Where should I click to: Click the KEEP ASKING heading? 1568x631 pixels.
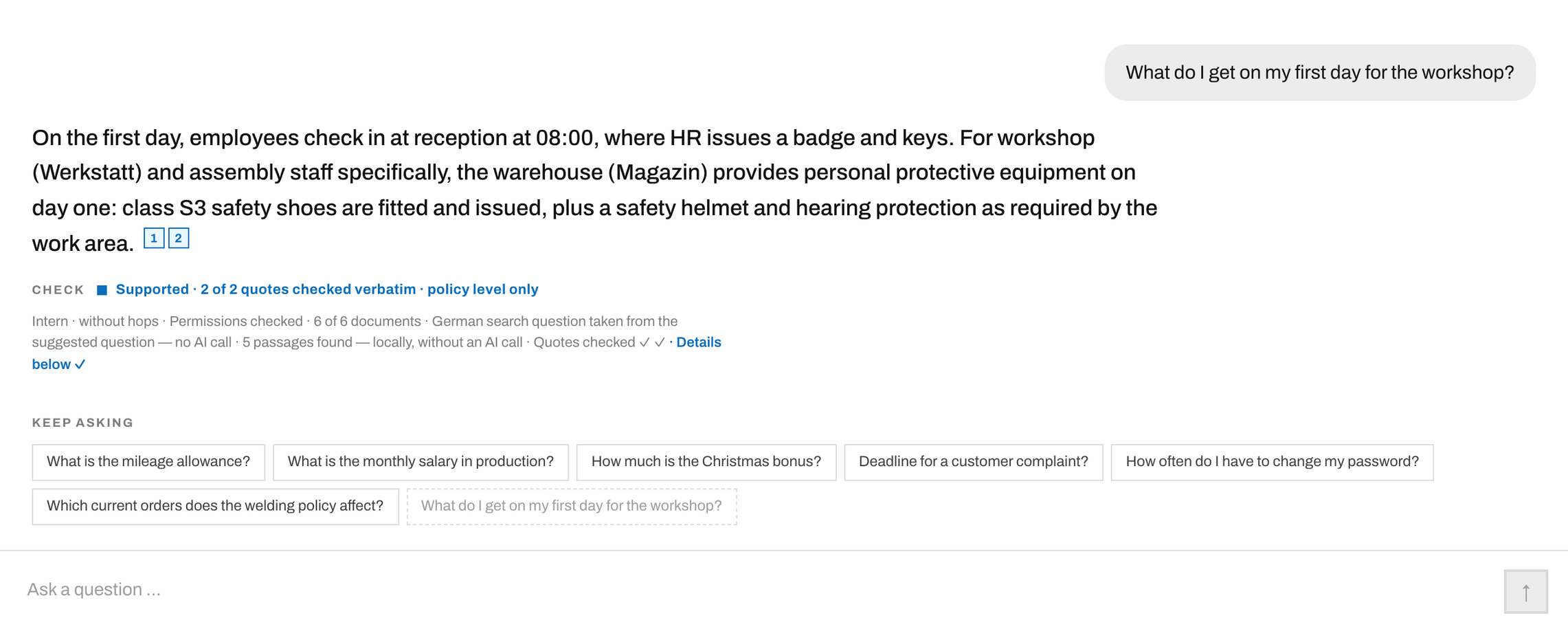click(83, 423)
